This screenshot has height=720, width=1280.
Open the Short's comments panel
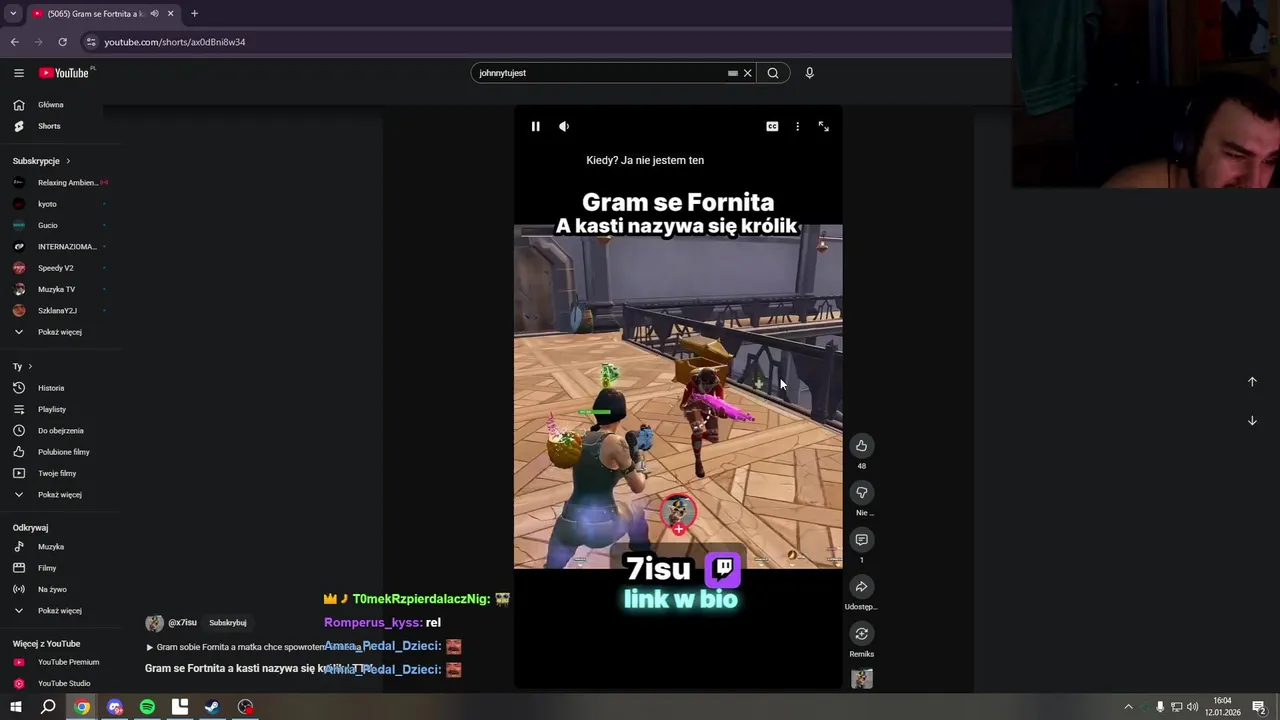click(x=861, y=540)
